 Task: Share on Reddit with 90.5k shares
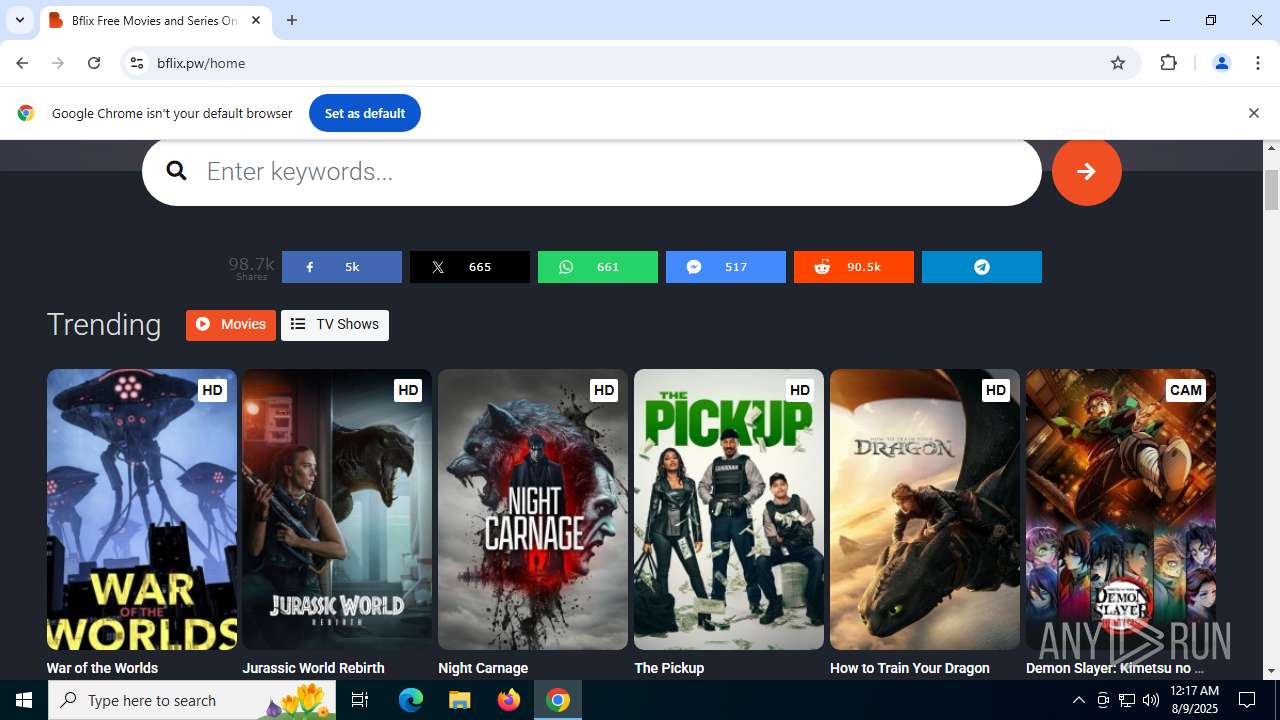pyautogui.click(x=853, y=267)
